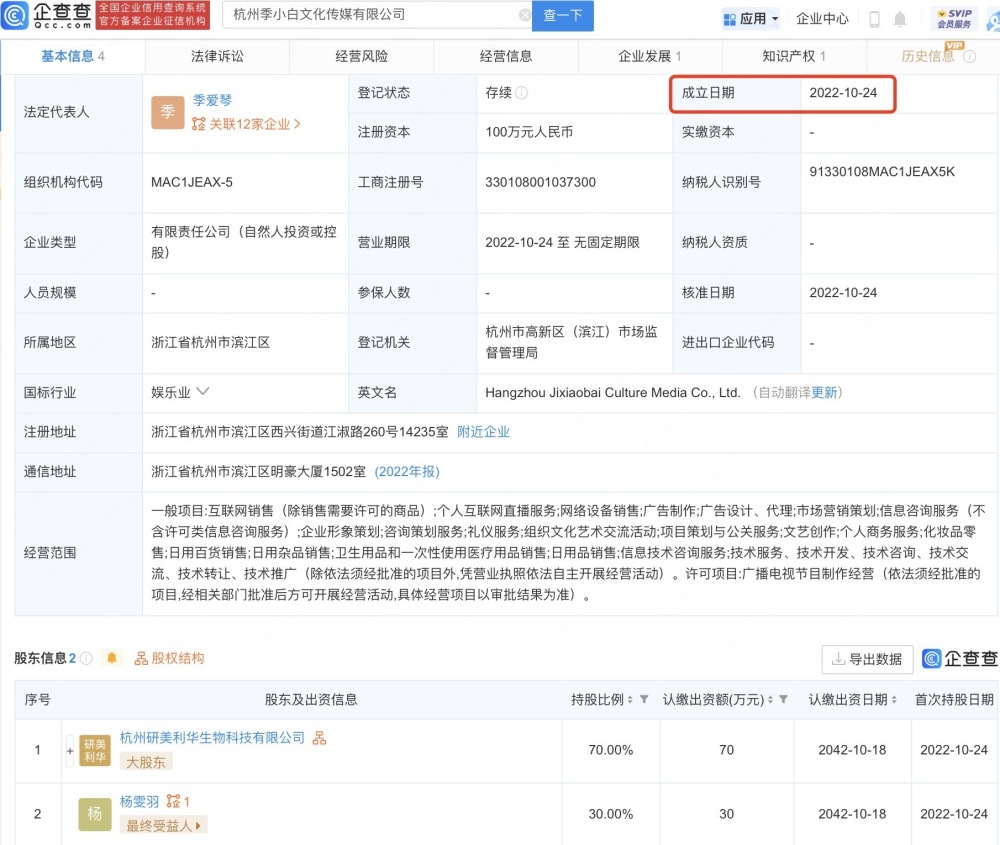Click the structure icon after 杭州研美利华生物科技有限公司
Screen dimensions: 1000x845
point(319,738)
